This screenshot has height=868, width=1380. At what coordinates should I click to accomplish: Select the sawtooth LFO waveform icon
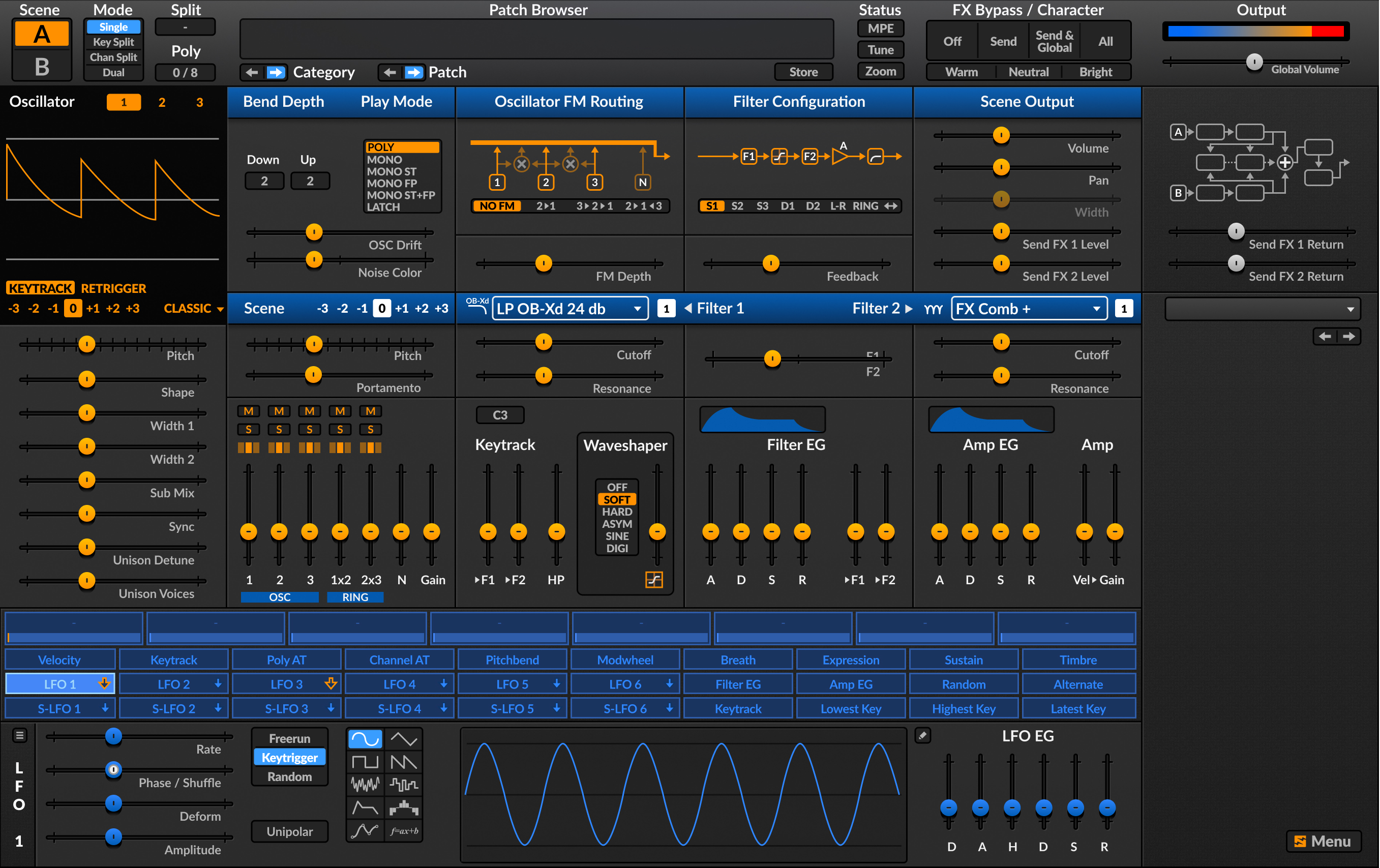pos(403,762)
